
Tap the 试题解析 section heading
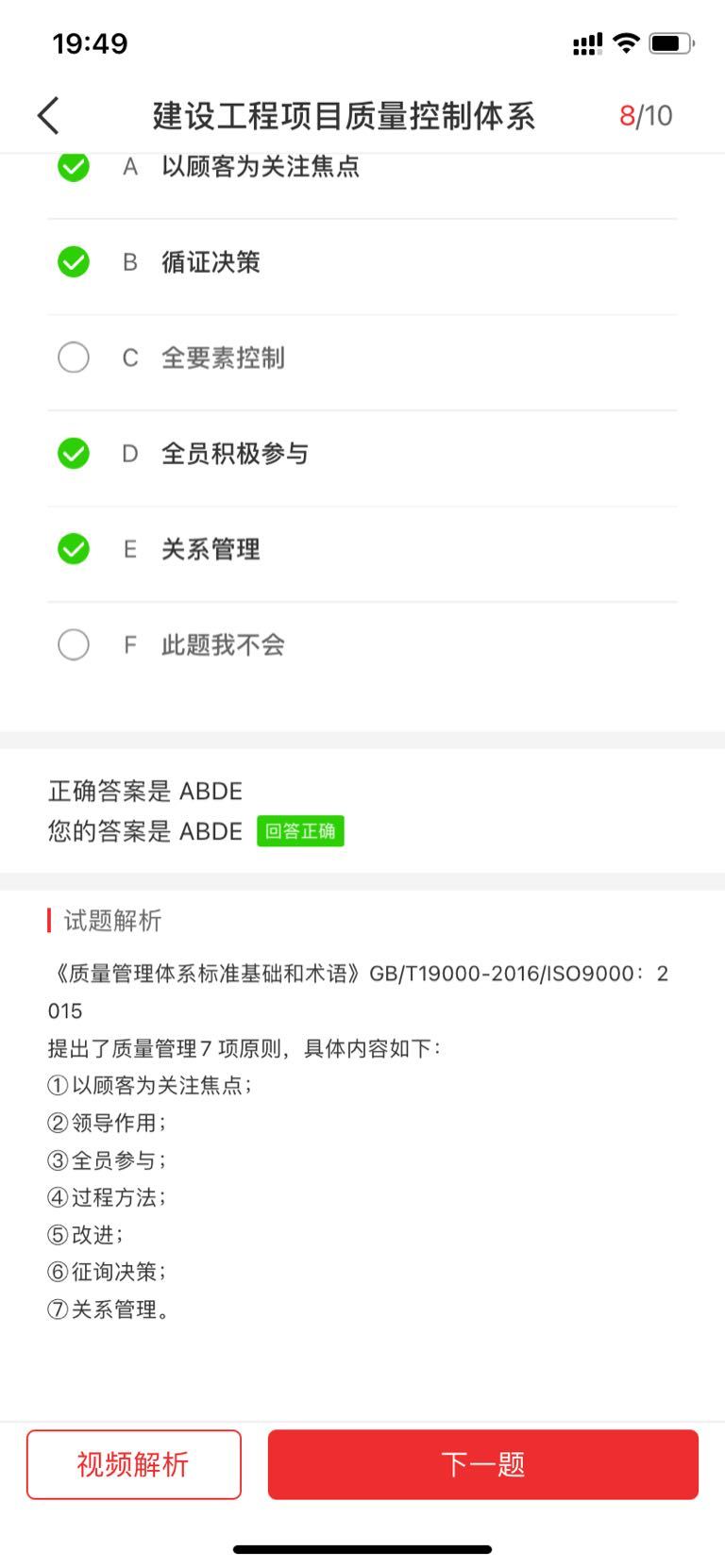[x=112, y=921]
